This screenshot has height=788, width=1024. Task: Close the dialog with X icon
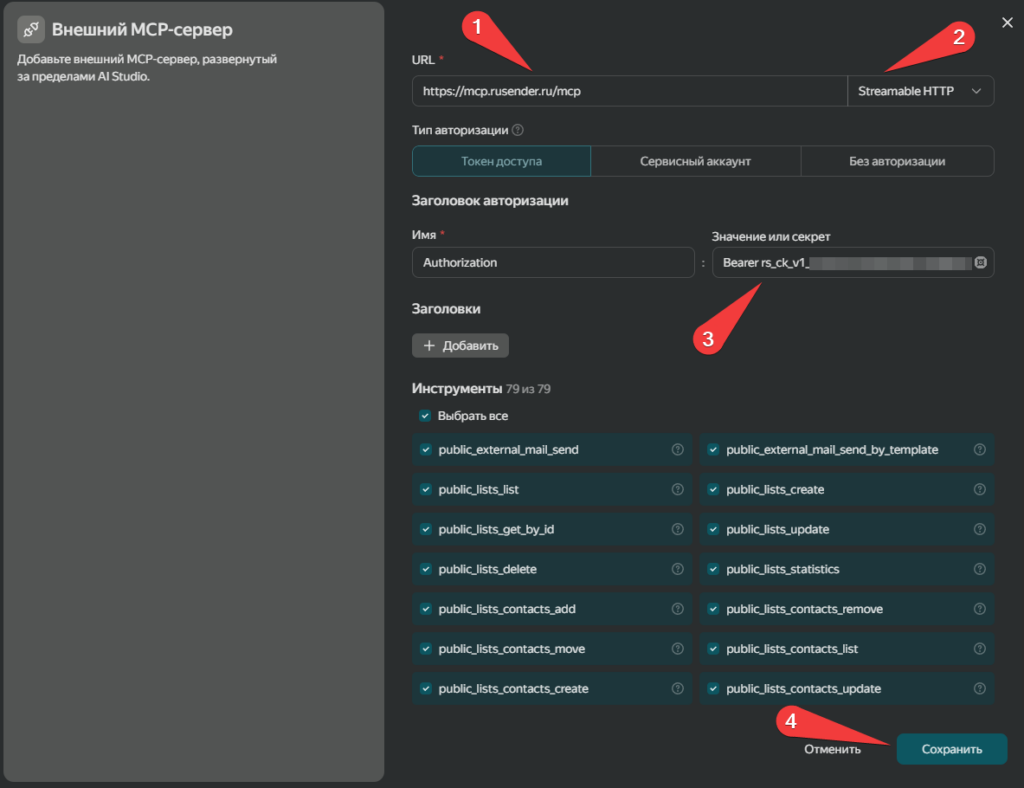pos(1007,23)
